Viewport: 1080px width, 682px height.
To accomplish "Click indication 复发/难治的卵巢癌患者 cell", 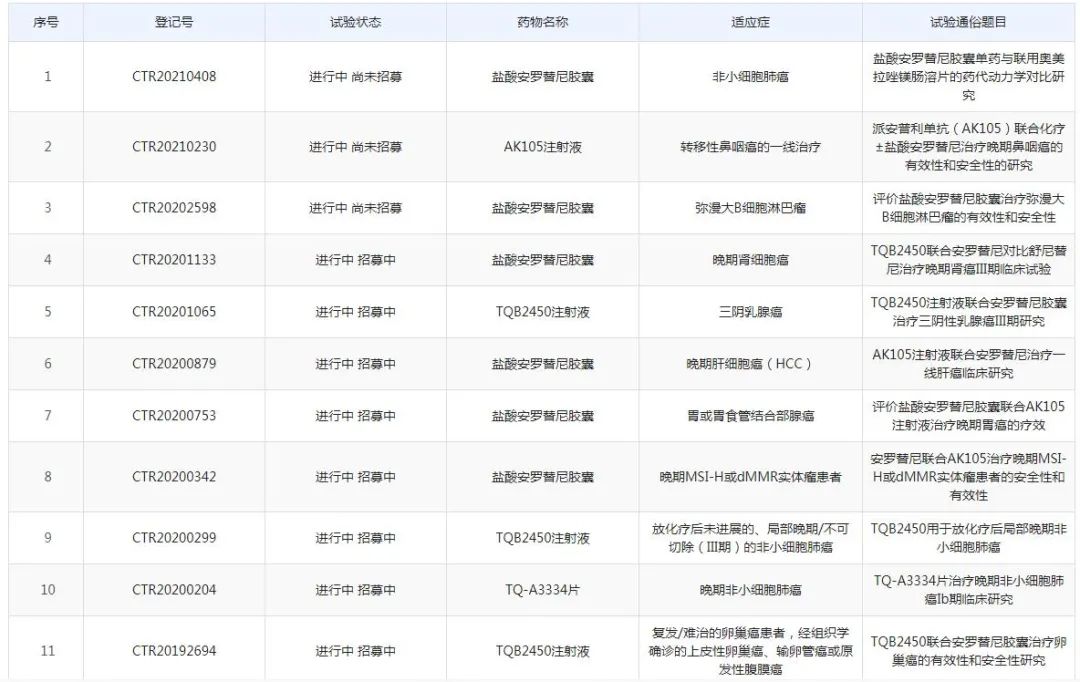I will point(750,651).
